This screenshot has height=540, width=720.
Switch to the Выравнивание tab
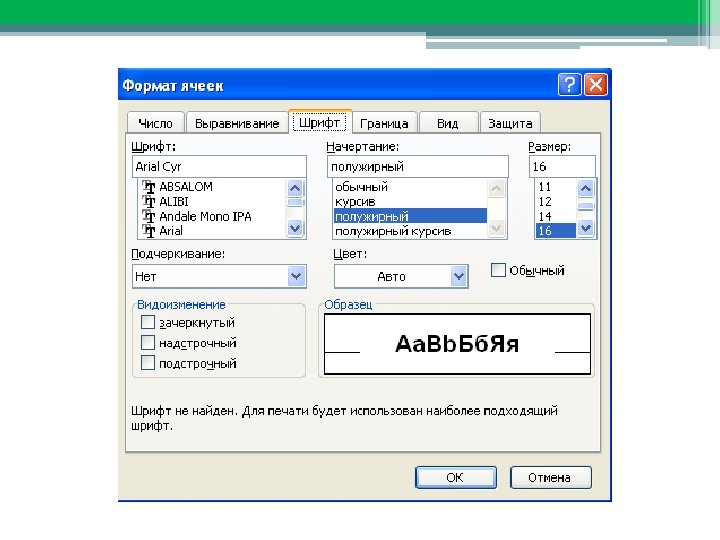237,124
